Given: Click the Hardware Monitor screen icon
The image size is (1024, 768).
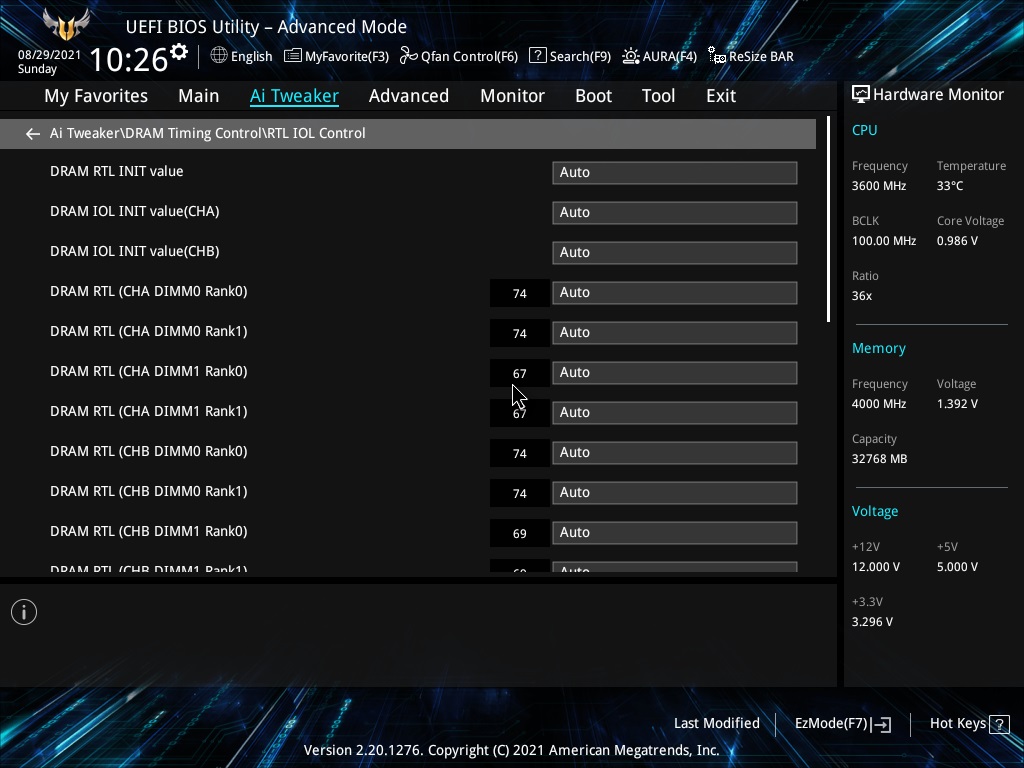Looking at the screenshot, I should pos(861,94).
